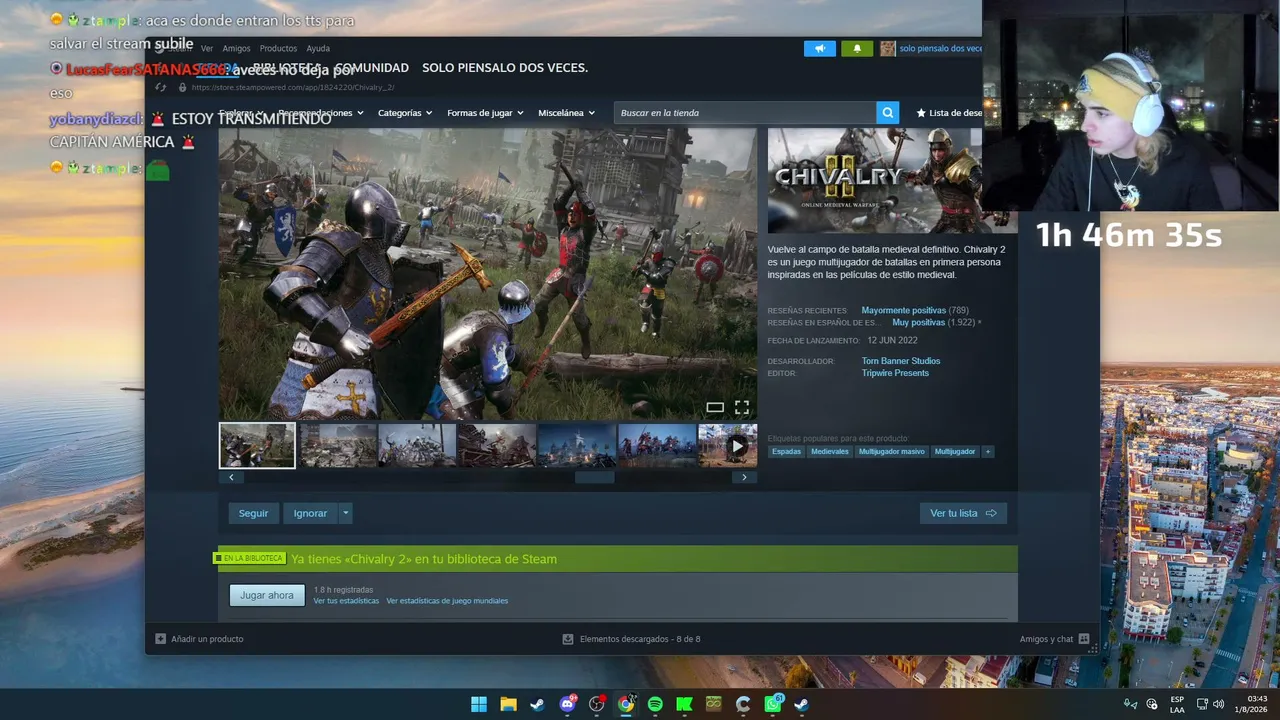Open OBS Studio from the taskbar

(x=597, y=704)
